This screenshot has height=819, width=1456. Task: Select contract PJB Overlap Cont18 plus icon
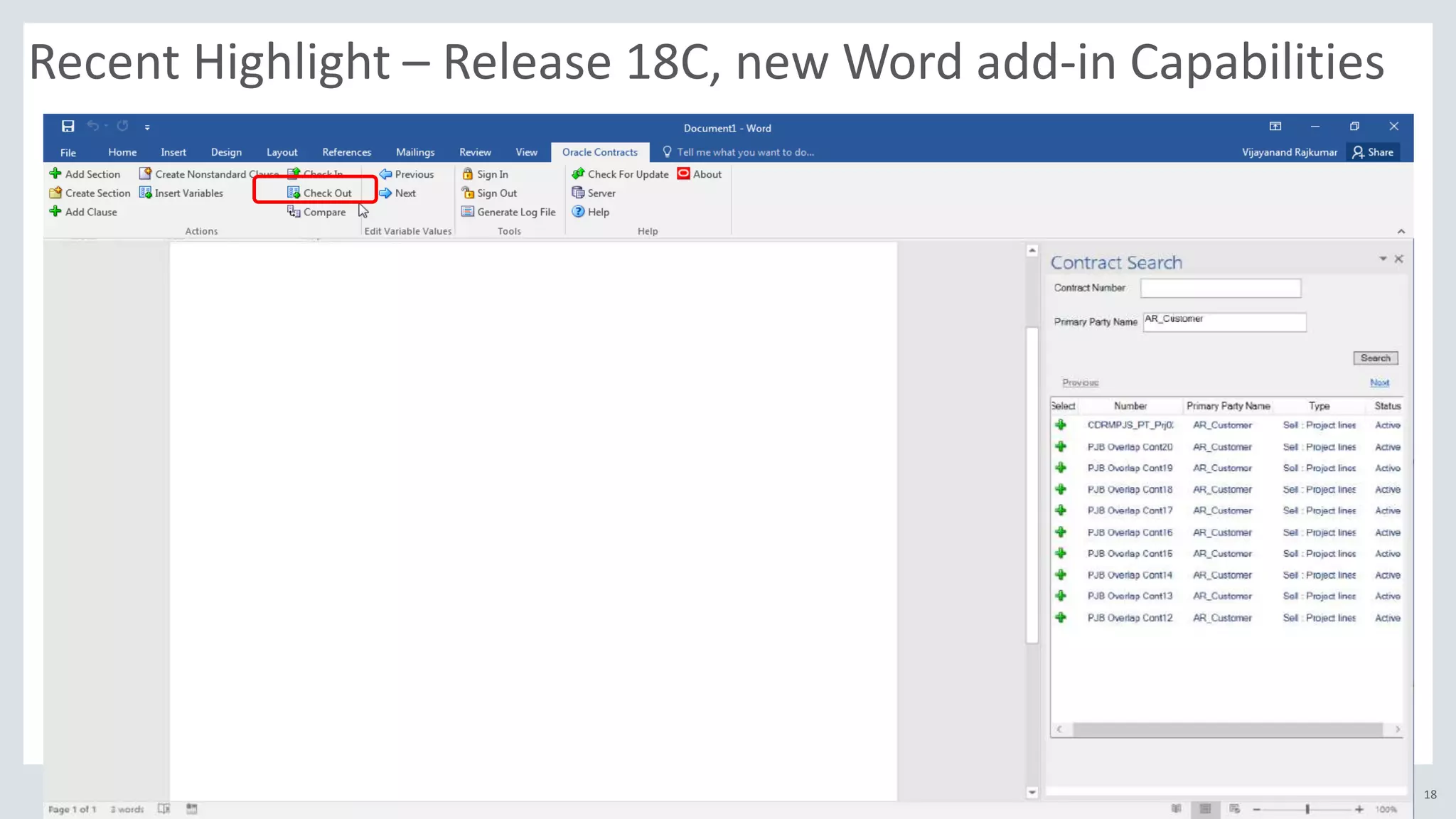point(1061,489)
